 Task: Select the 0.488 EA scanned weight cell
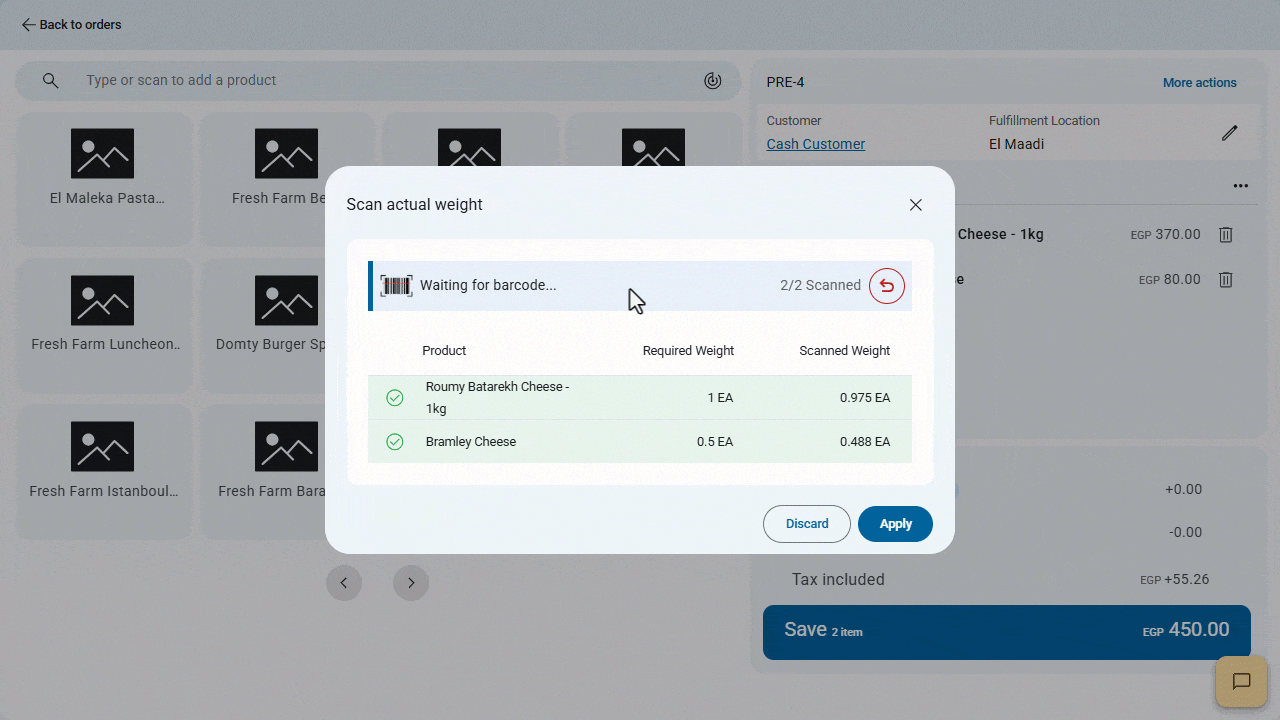tap(865, 442)
